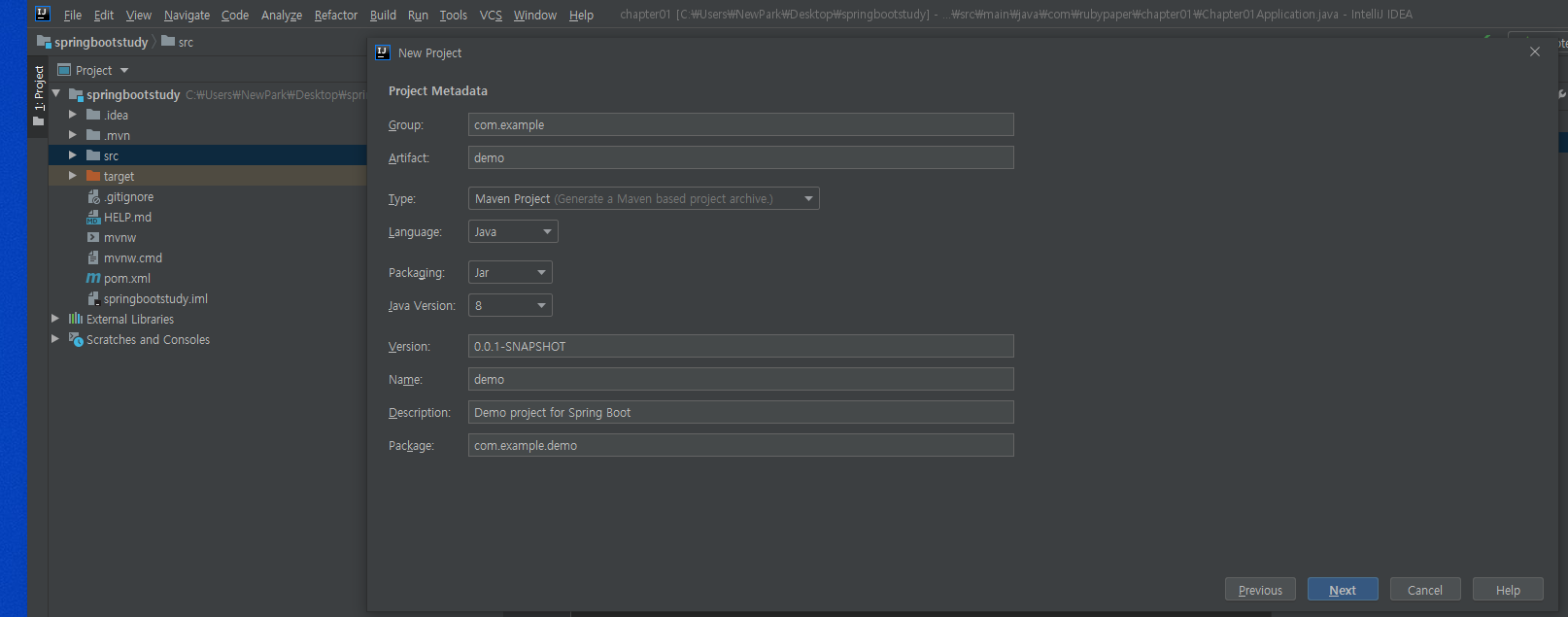
Task: Close the New Project dialog
Action: point(1535,51)
